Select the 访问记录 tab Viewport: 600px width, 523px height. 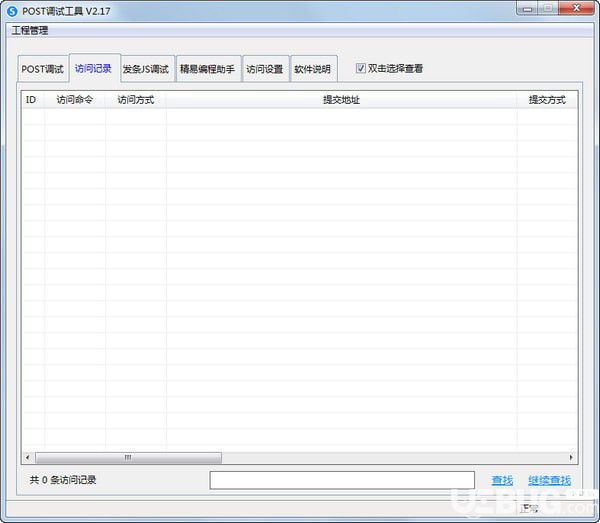(x=93, y=68)
